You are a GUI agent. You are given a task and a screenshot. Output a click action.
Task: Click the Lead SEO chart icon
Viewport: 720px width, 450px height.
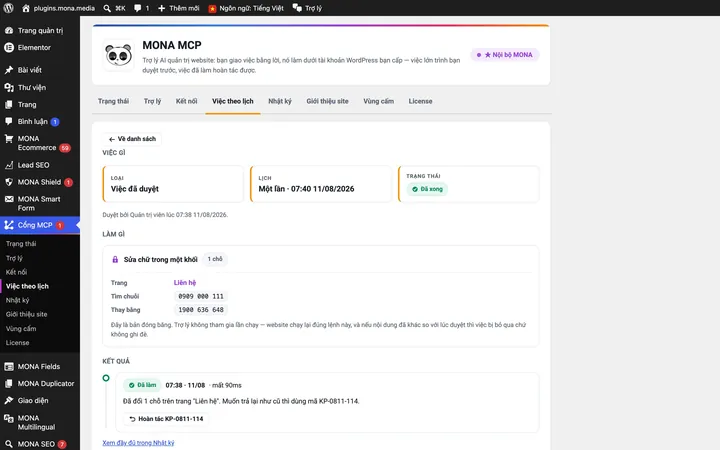coord(9,165)
